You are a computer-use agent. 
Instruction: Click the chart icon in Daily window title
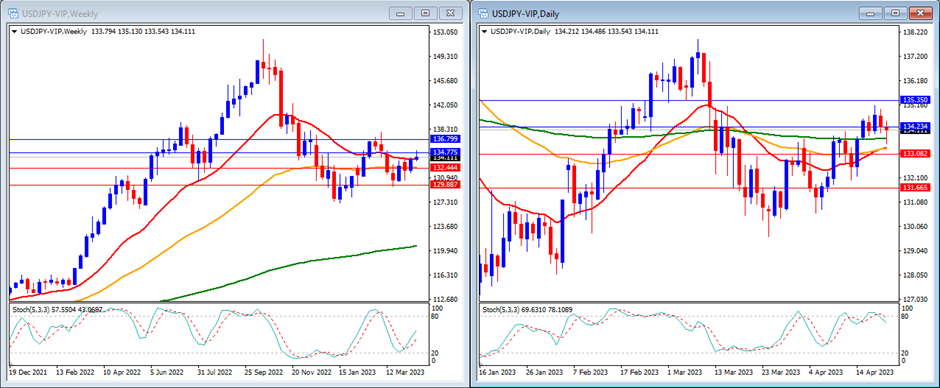click(484, 13)
